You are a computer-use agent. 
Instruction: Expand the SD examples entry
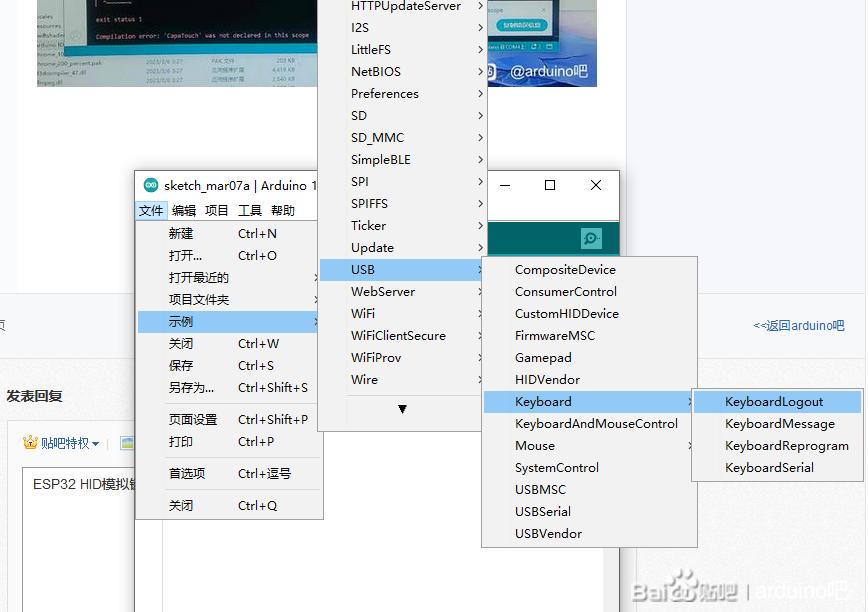tap(403, 116)
